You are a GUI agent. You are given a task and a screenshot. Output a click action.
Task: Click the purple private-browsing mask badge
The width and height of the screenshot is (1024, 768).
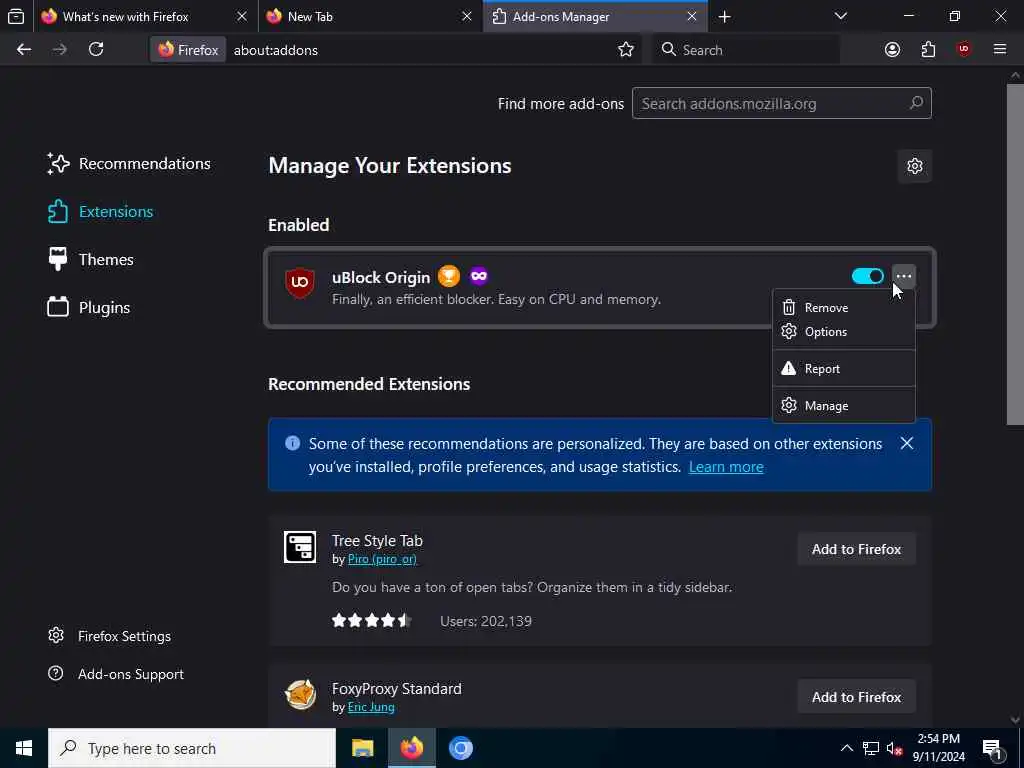pos(479,276)
